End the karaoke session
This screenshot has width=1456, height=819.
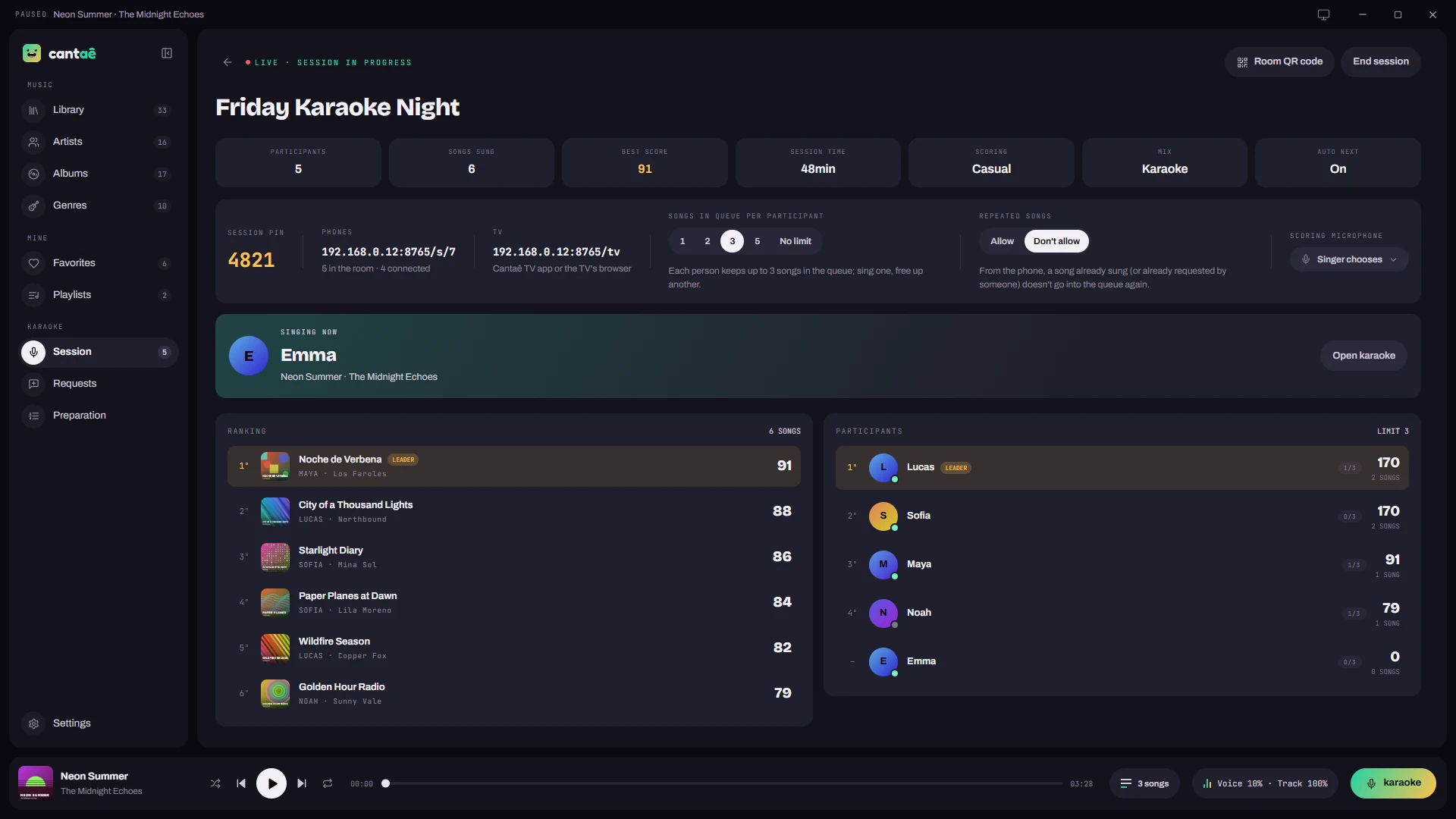(1381, 61)
